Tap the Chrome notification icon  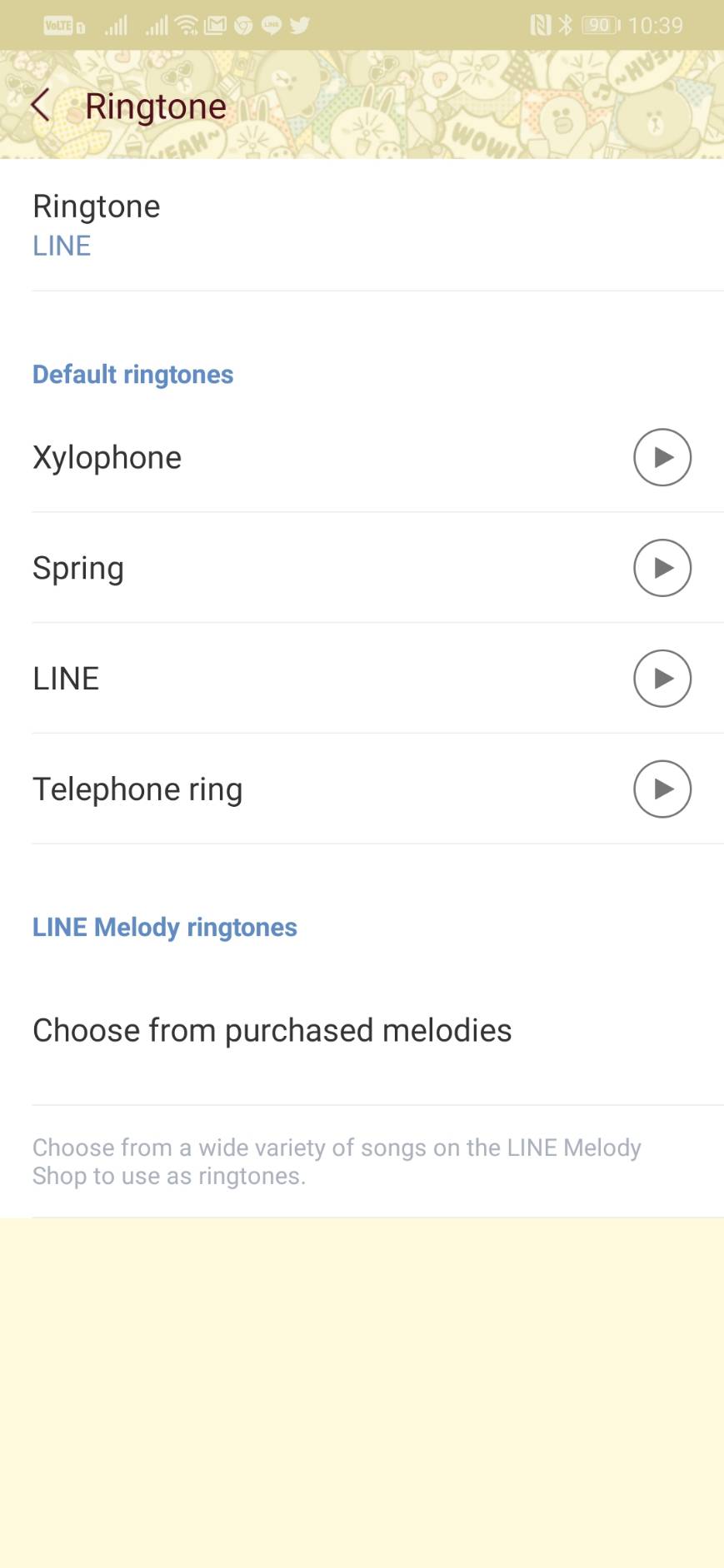point(243,25)
